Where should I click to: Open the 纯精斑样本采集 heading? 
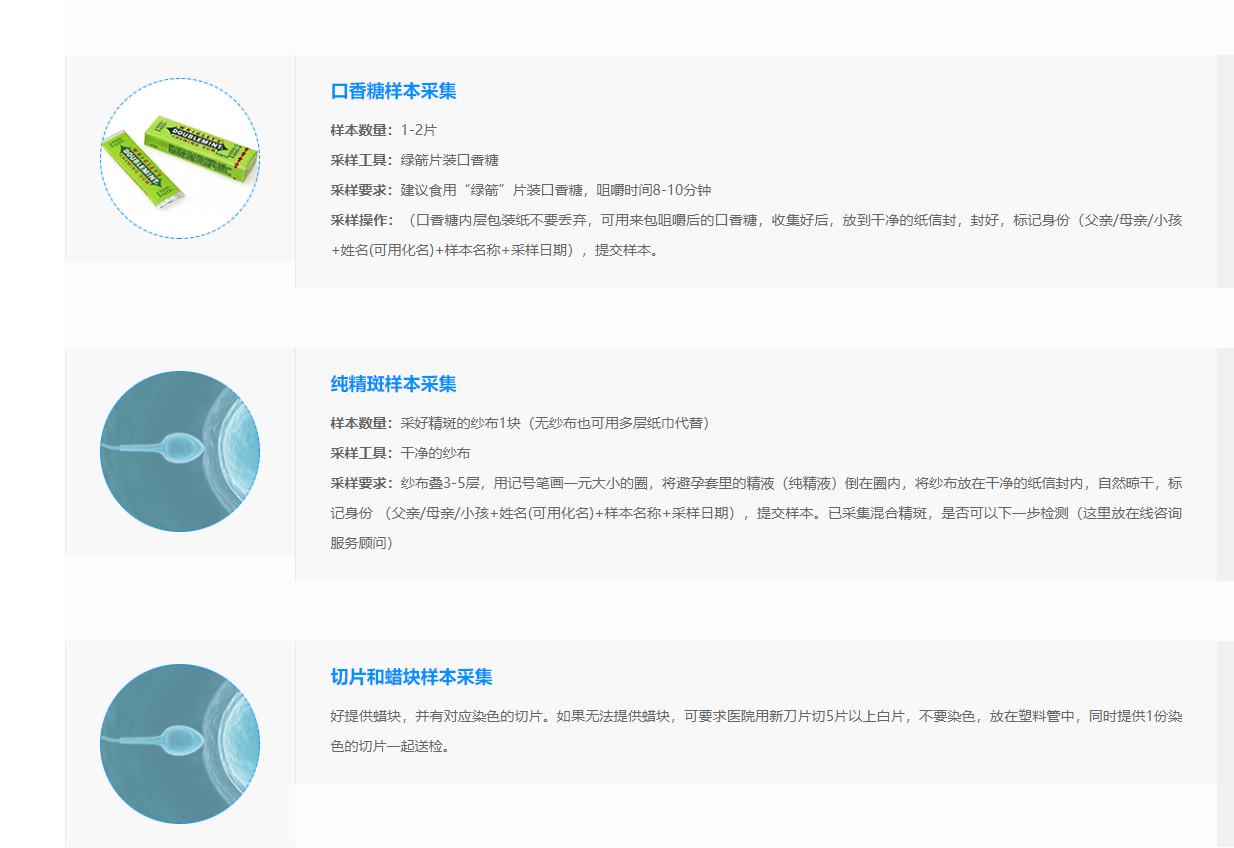pyautogui.click(x=393, y=384)
